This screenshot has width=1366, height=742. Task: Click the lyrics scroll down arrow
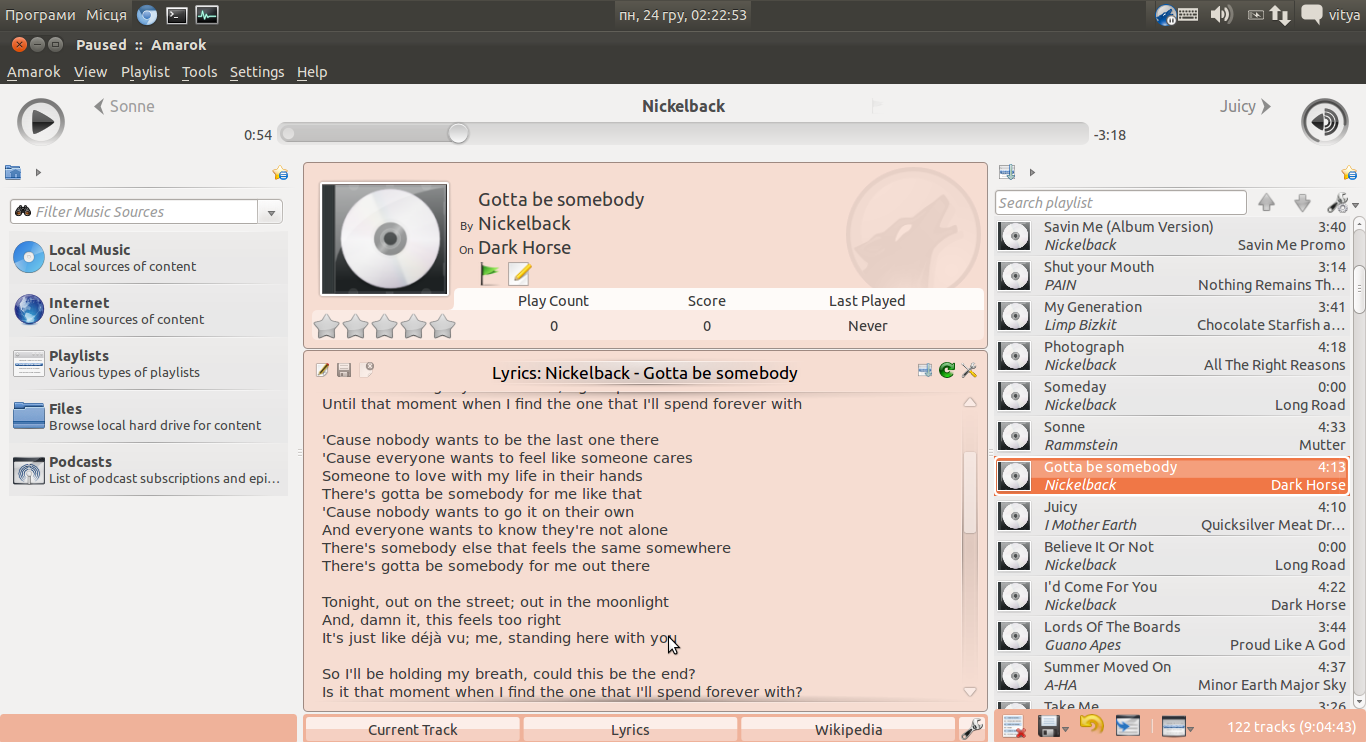(969, 692)
